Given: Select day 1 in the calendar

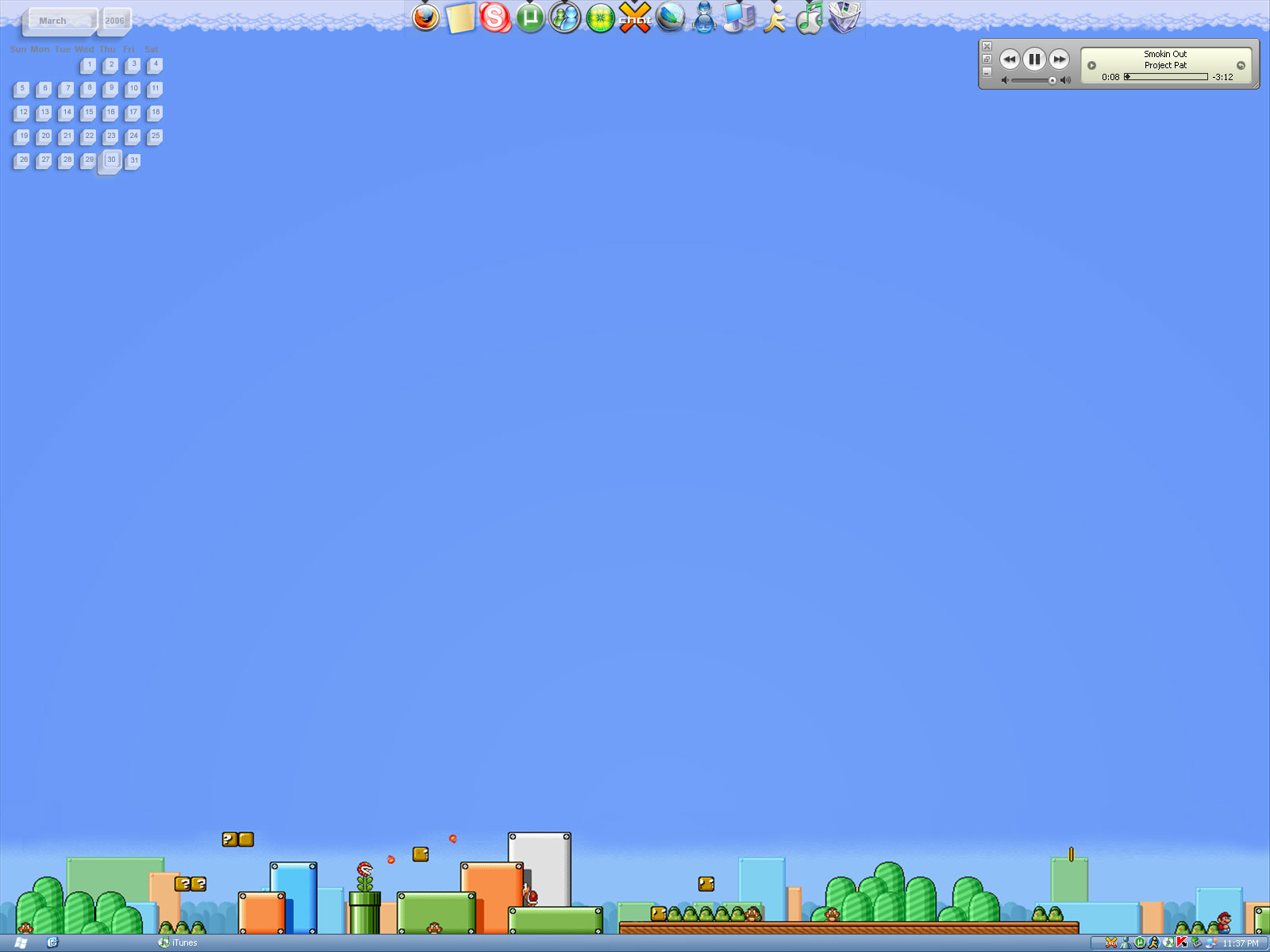Looking at the screenshot, I should [x=88, y=65].
